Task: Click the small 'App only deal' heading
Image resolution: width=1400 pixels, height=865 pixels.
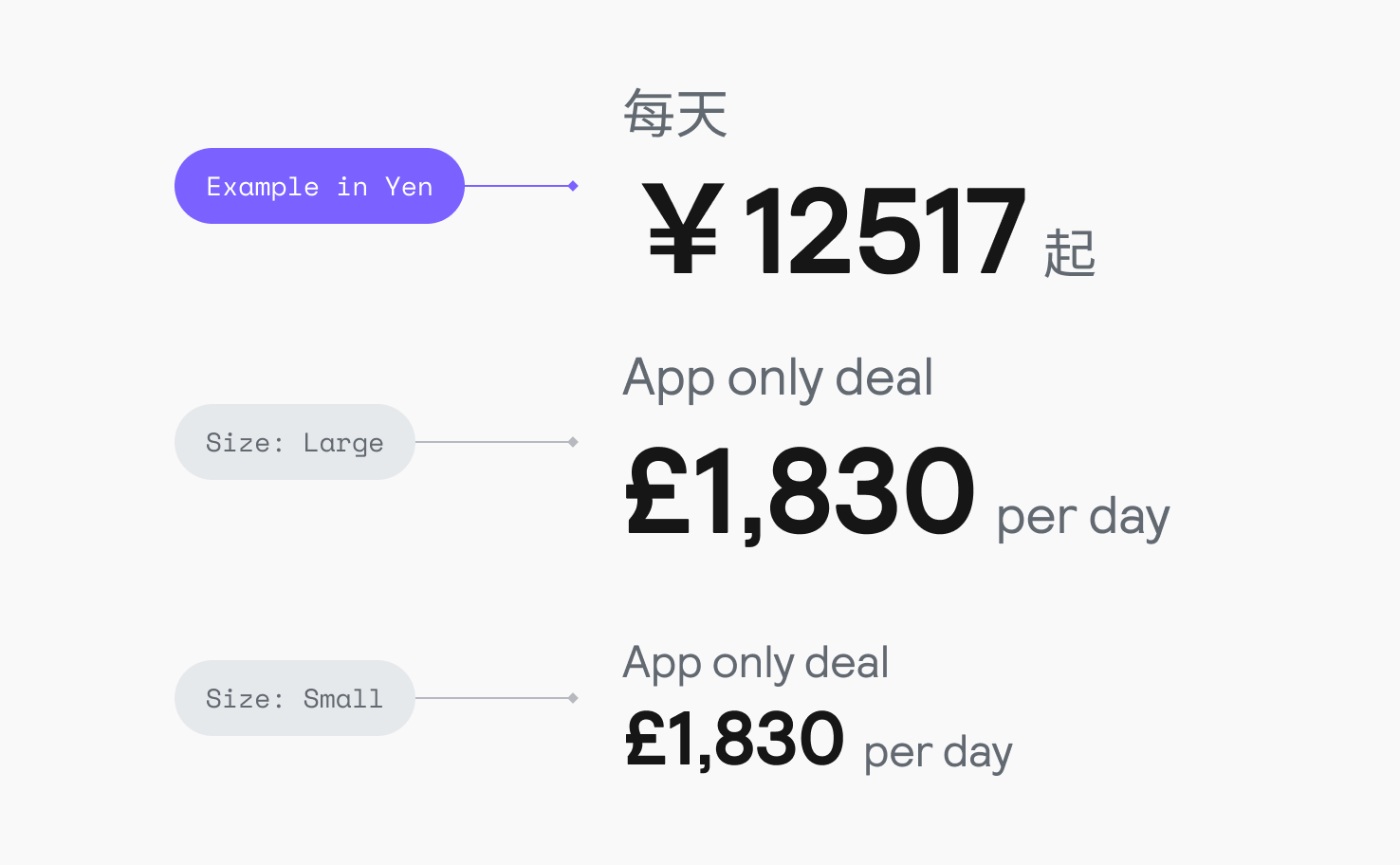Action: click(x=756, y=663)
